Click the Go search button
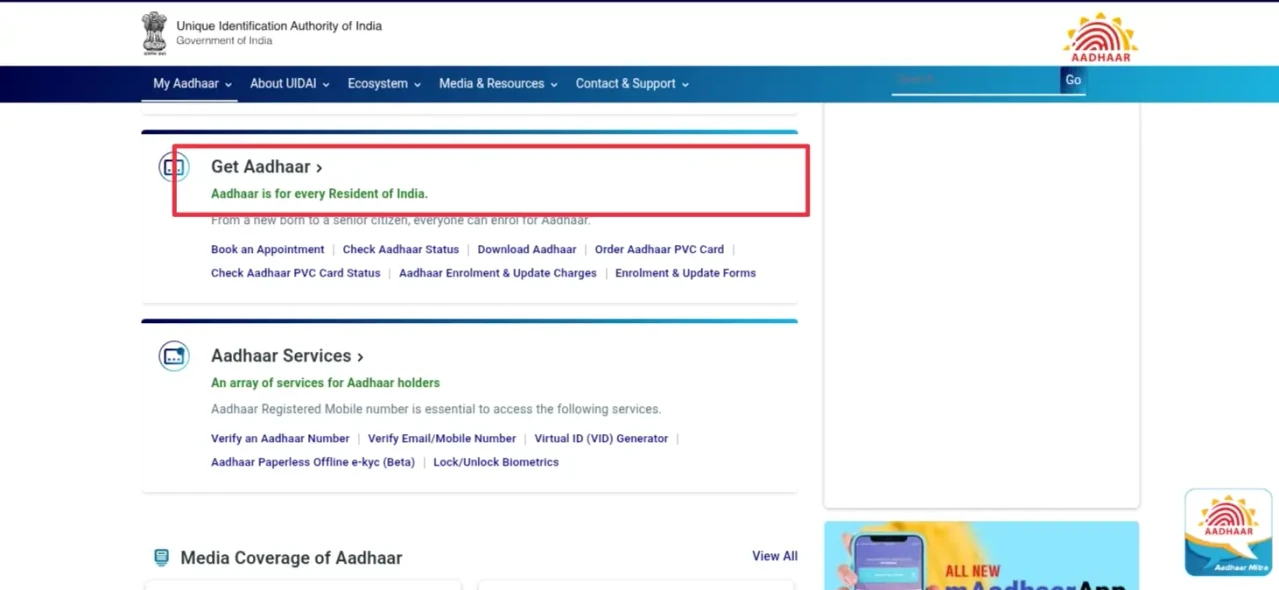The height and width of the screenshot is (590, 1279). point(1073,80)
